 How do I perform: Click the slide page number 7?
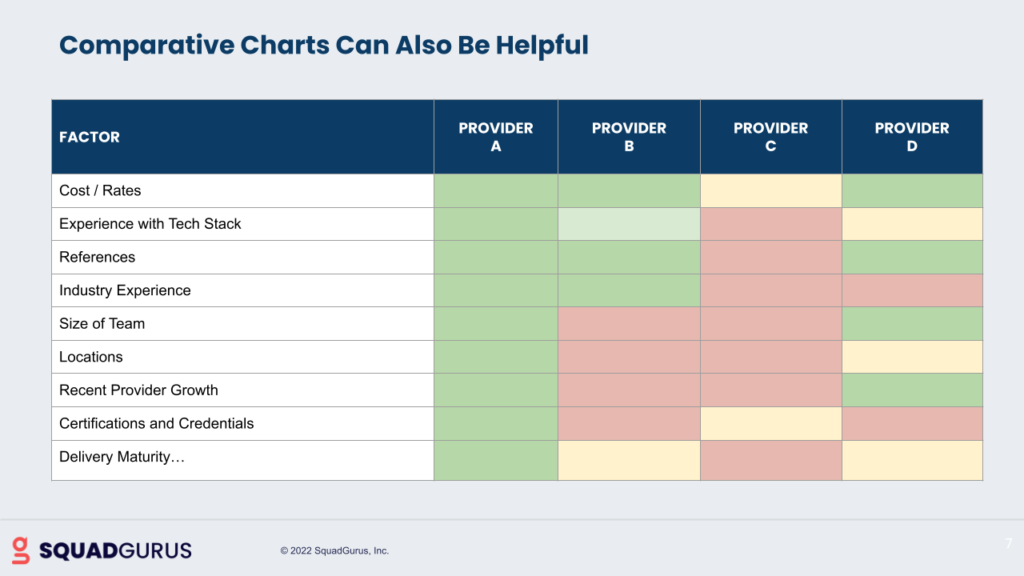1008,544
